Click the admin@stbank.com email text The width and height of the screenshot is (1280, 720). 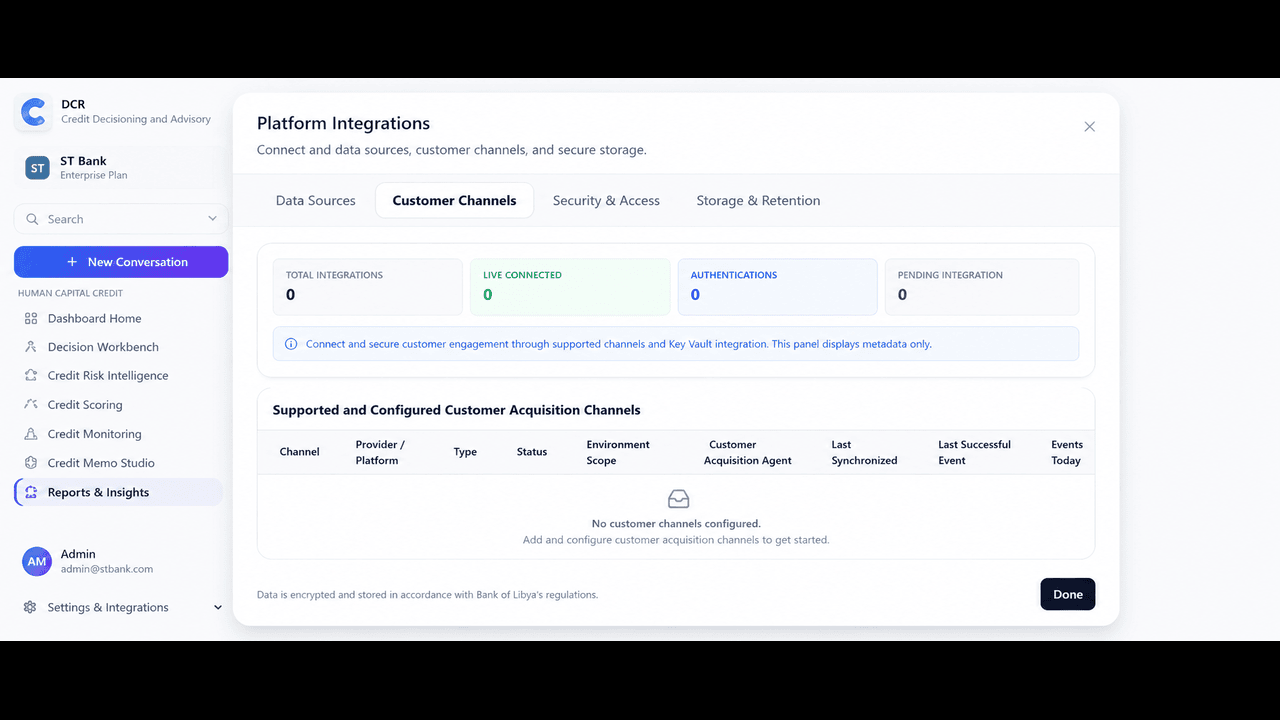click(106, 569)
